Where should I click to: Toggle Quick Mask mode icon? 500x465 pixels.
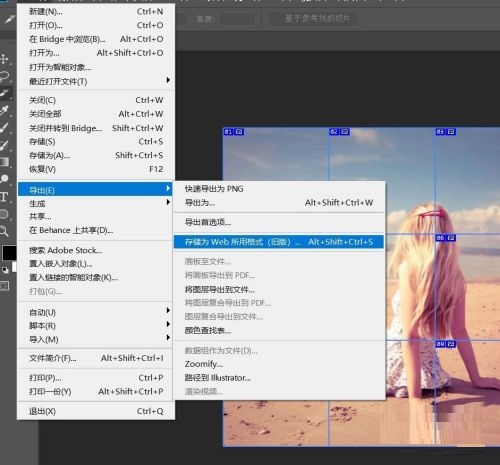tap(4, 286)
